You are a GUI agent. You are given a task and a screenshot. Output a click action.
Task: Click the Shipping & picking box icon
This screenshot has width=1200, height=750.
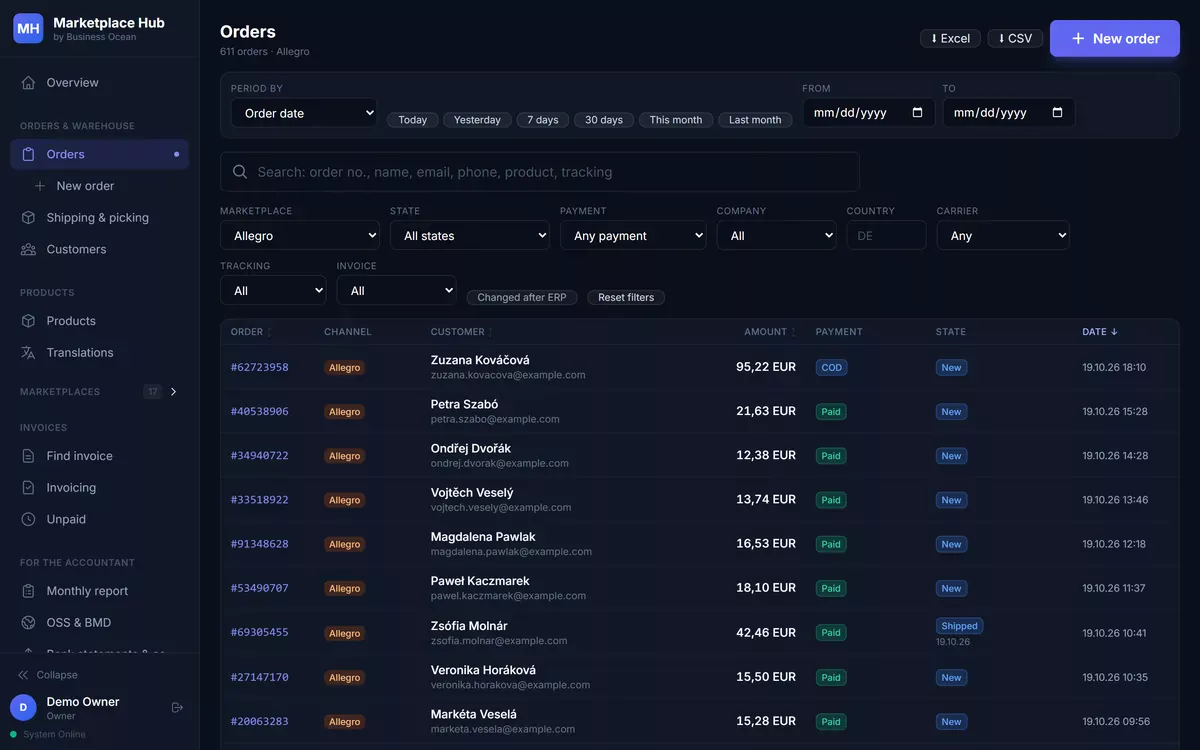click(x=28, y=218)
